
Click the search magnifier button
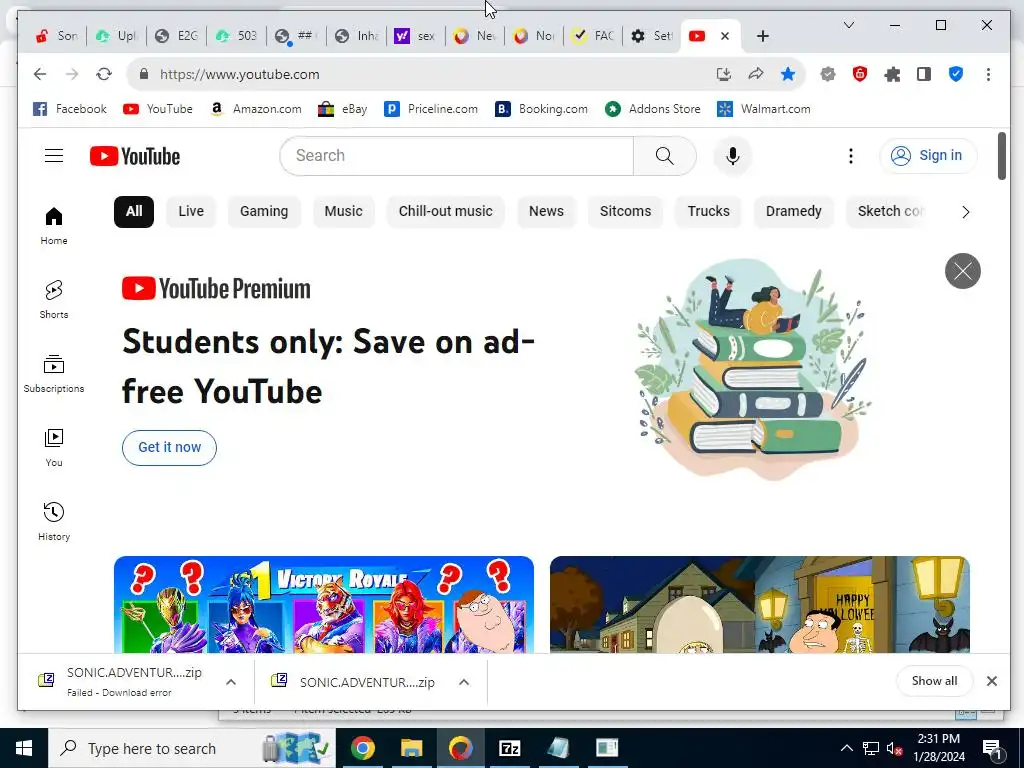click(x=664, y=155)
